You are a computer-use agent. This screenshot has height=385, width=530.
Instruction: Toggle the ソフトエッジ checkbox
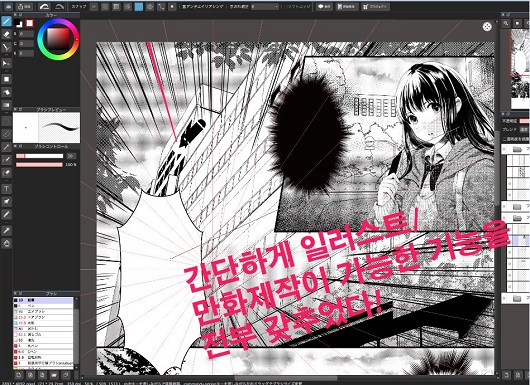pos(297,6)
